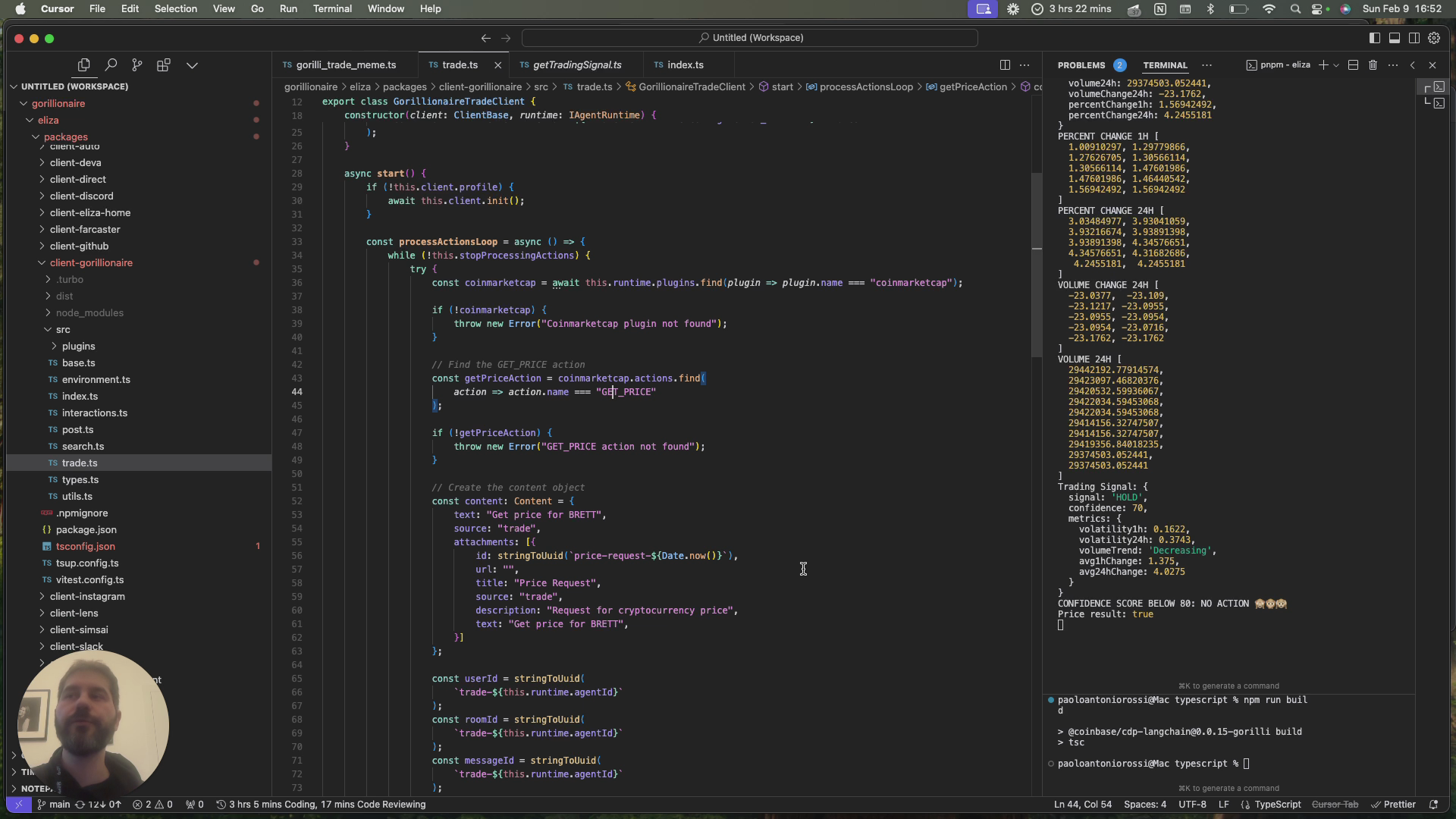Open Bluetooth menu bar icon
1456x819 pixels.
pyautogui.click(x=1210, y=9)
